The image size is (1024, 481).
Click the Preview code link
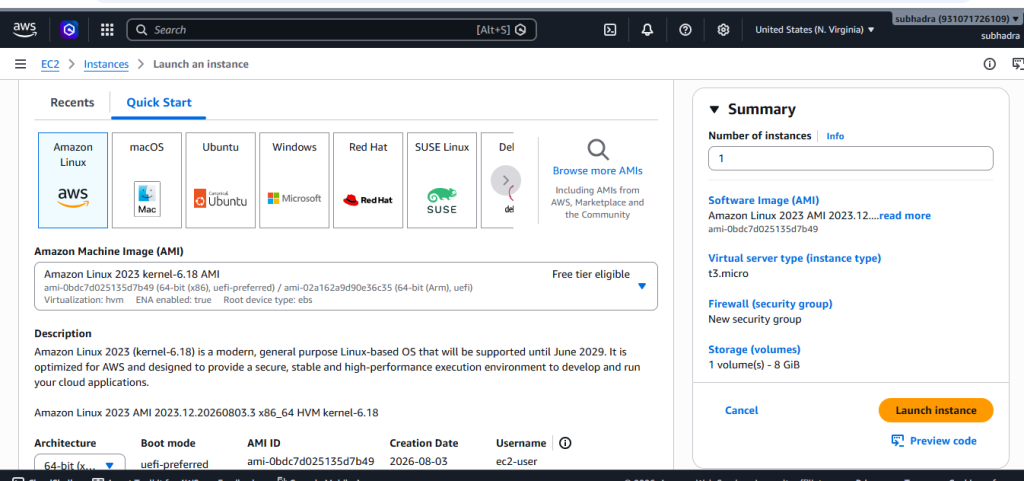pyautogui.click(x=943, y=441)
